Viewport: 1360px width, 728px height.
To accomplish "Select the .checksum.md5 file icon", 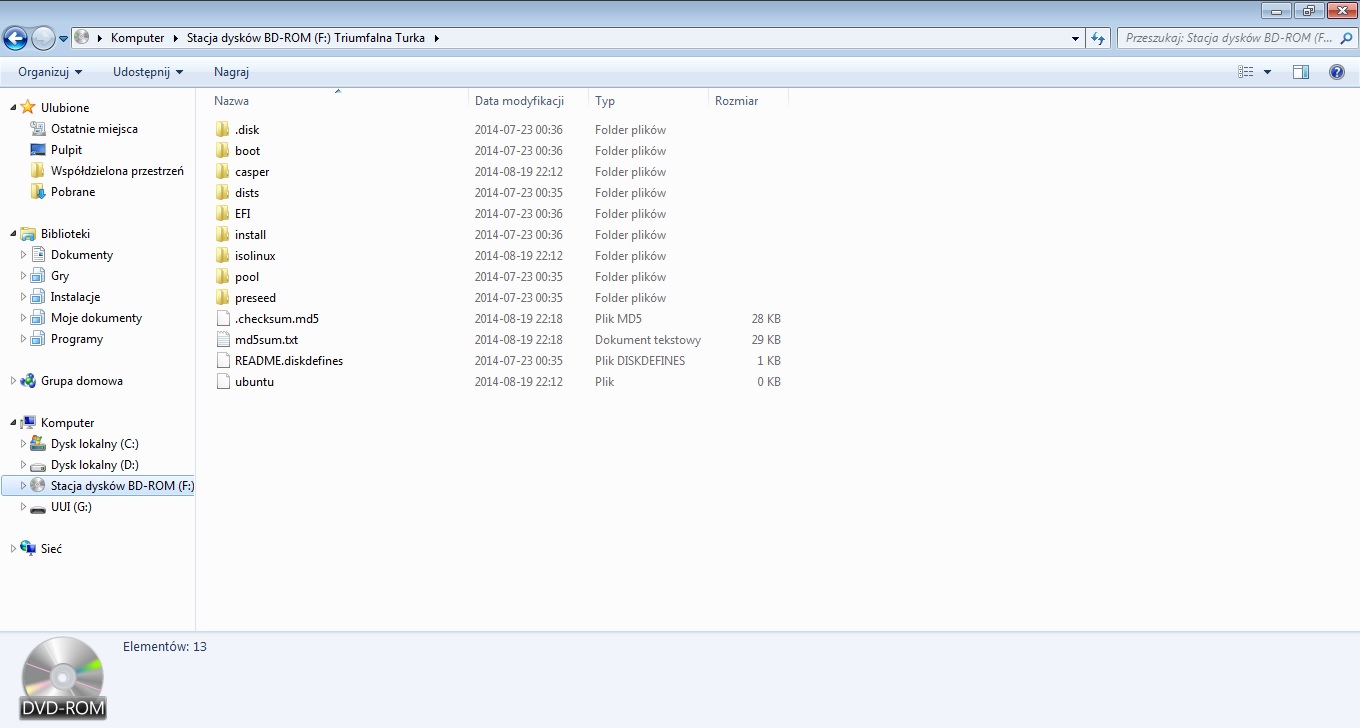I will 223,319.
